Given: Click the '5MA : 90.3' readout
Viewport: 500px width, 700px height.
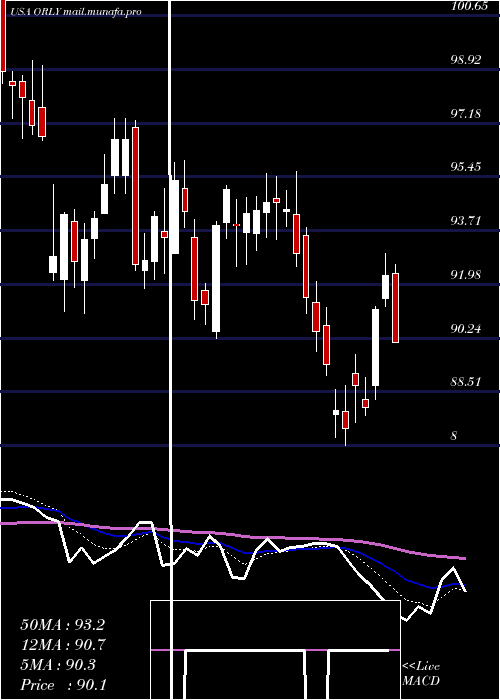Looking at the screenshot, I should point(58,665).
